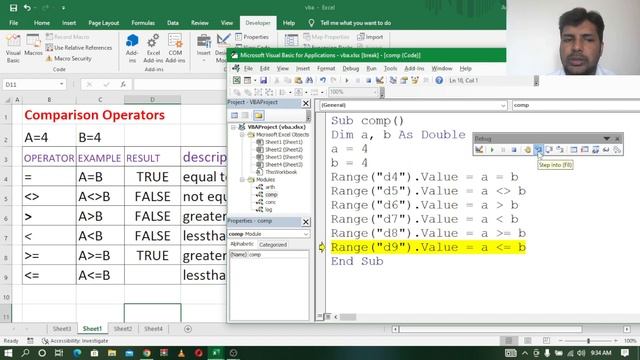The height and width of the screenshot is (360, 640).
Task: Click Step Out icon in Debug toolbar
Action: [560, 150]
